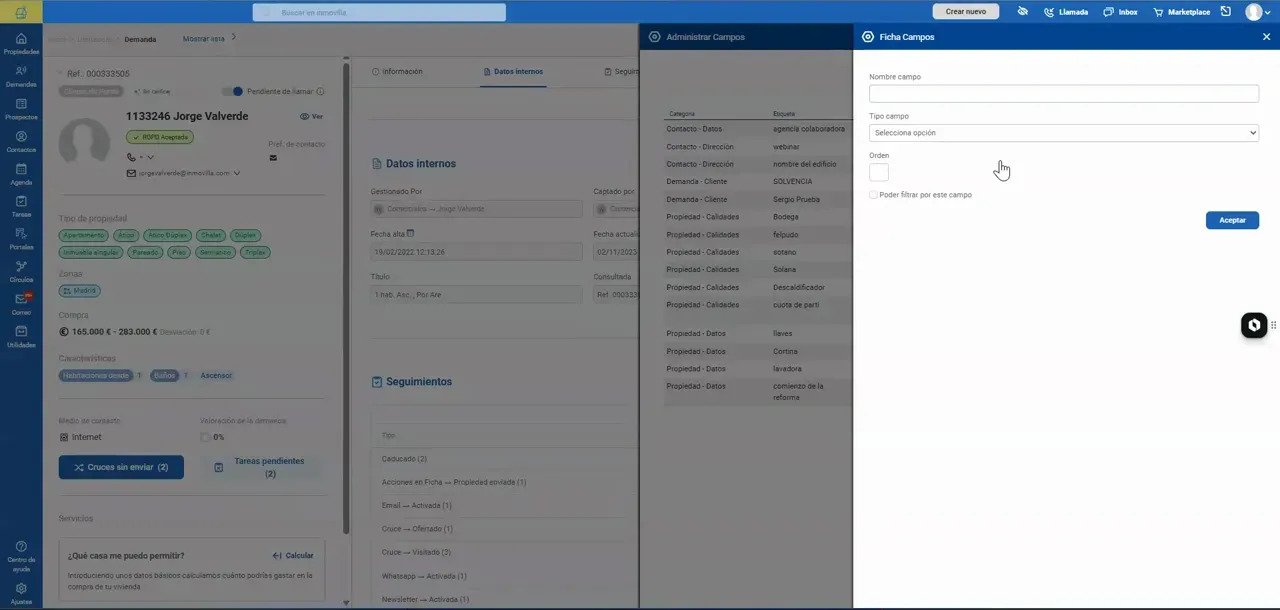Click the floating black round widget icon
Screen dimensions: 1280x610
click(1254, 325)
